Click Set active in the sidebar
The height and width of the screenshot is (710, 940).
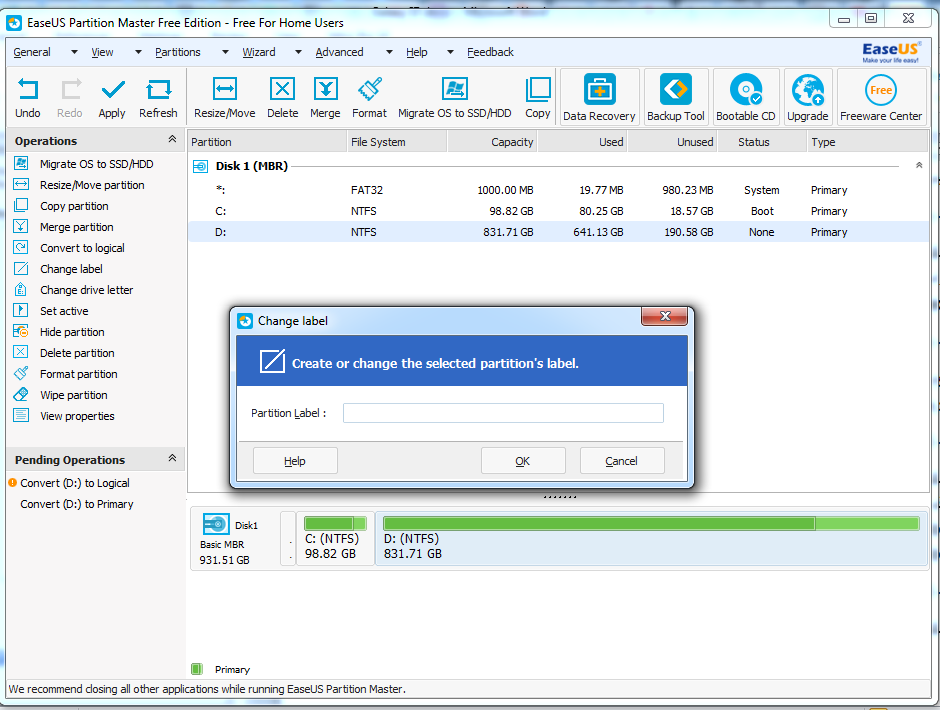click(x=64, y=311)
